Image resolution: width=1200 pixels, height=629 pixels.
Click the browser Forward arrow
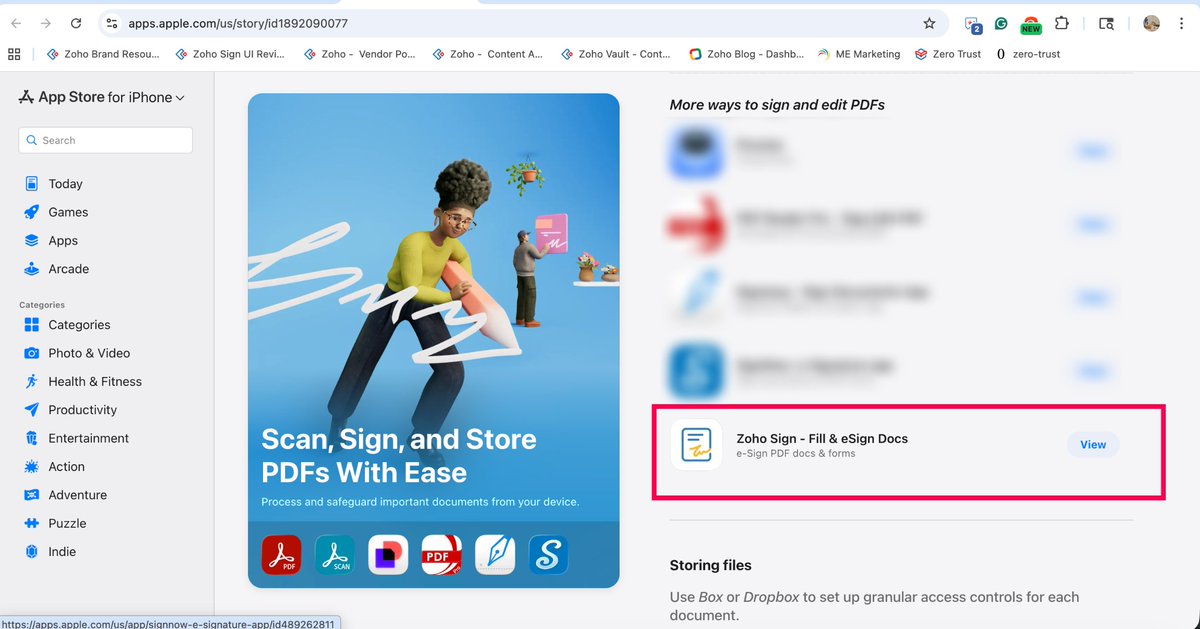[x=46, y=23]
